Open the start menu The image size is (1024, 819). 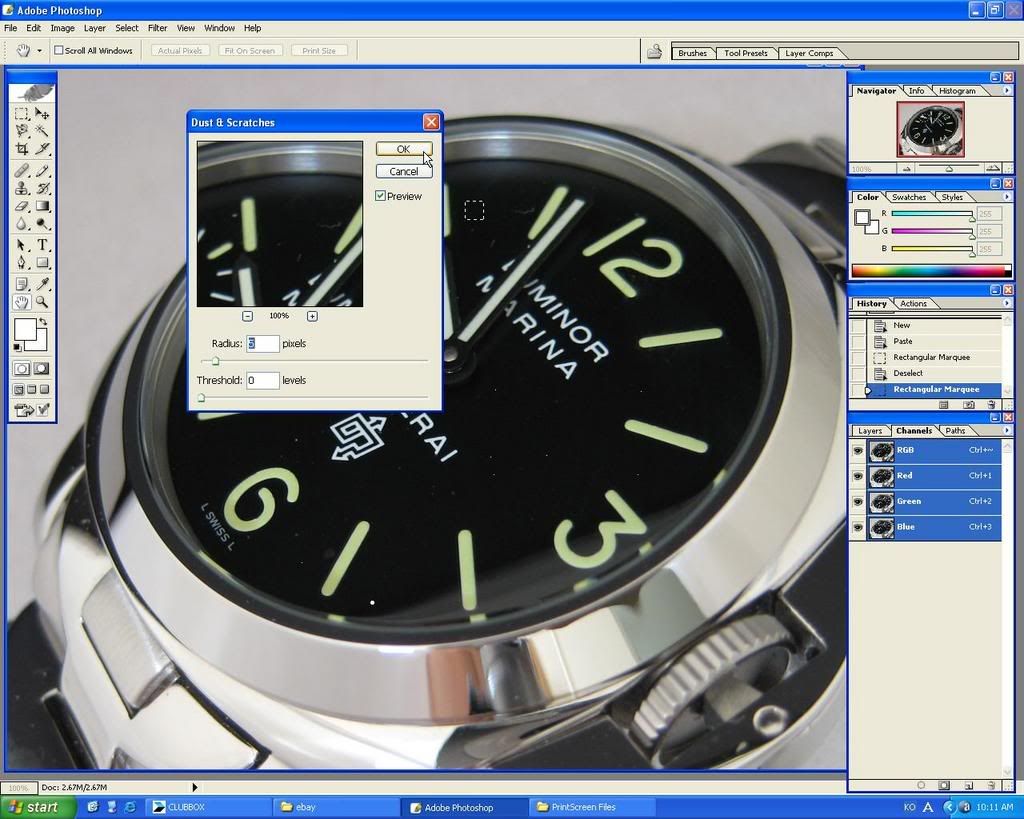tap(38, 807)
